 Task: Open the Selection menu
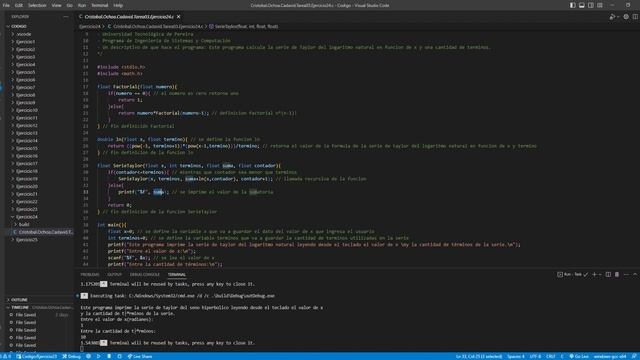(37, 5)
